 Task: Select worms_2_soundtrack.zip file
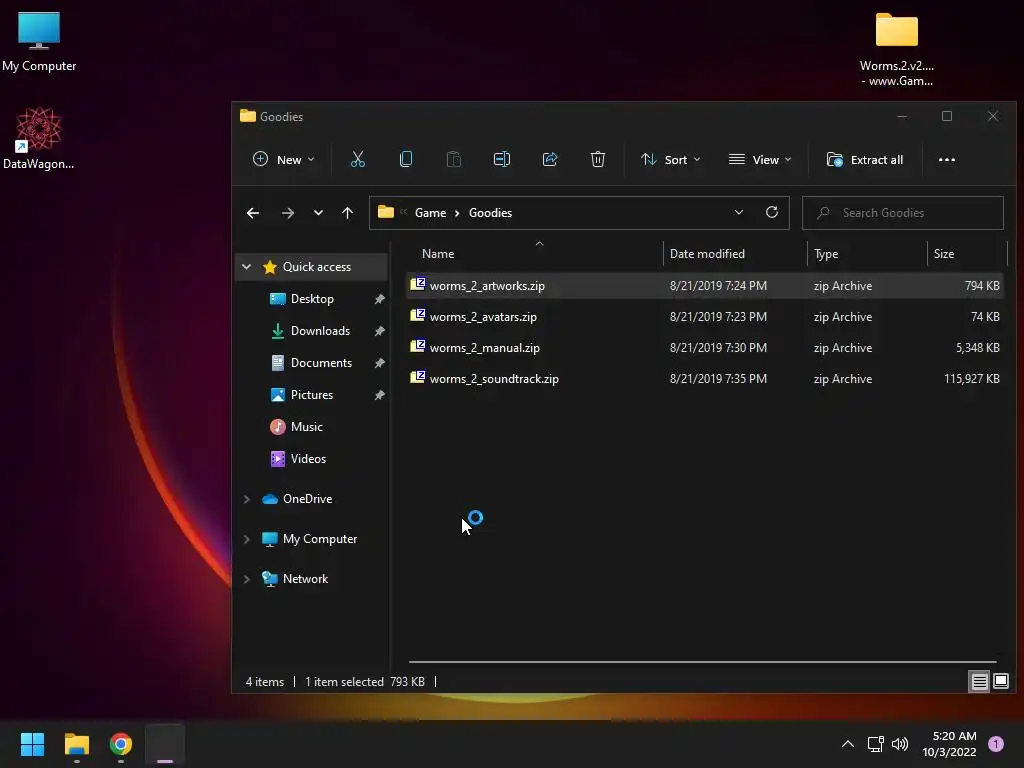pyautogui.click(x=705, y=379)
